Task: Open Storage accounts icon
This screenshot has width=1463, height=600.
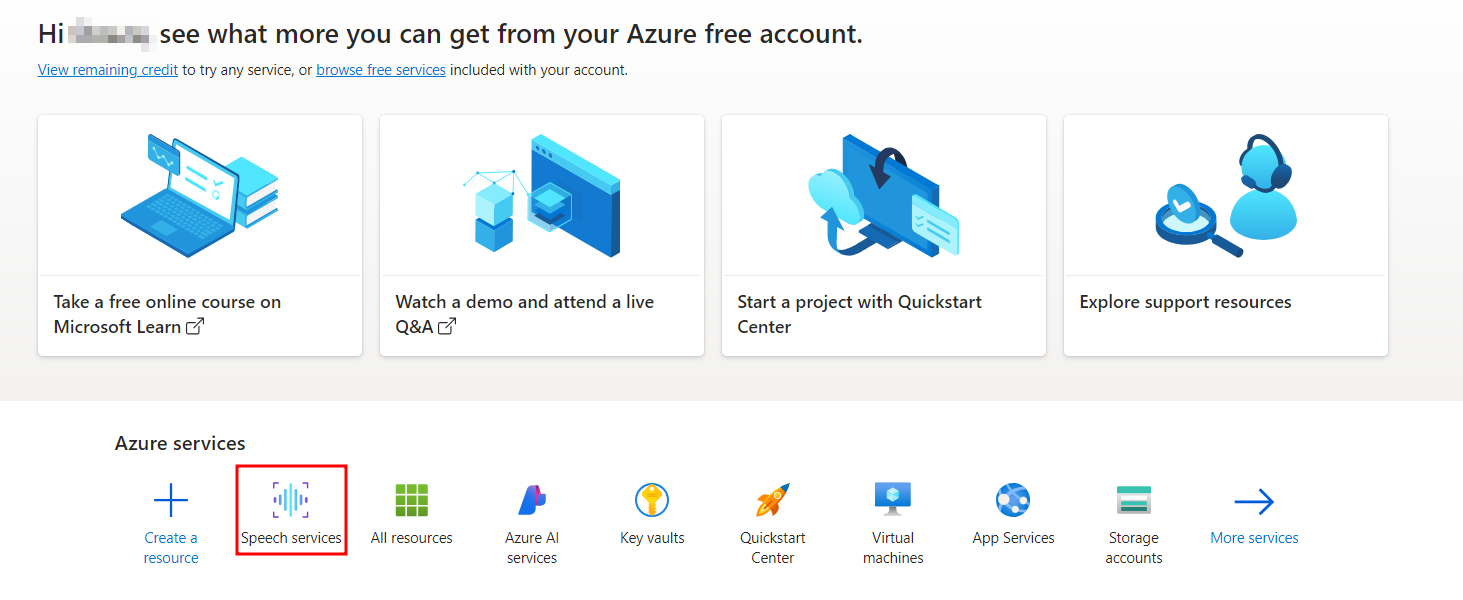Action: click(x=1134, y=500)
